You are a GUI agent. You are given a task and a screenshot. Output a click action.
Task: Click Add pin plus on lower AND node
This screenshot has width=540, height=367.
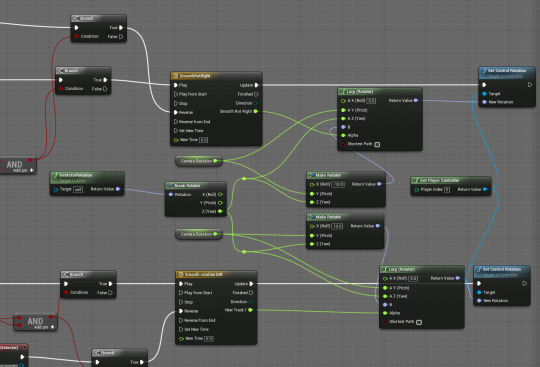click(52, 327)
